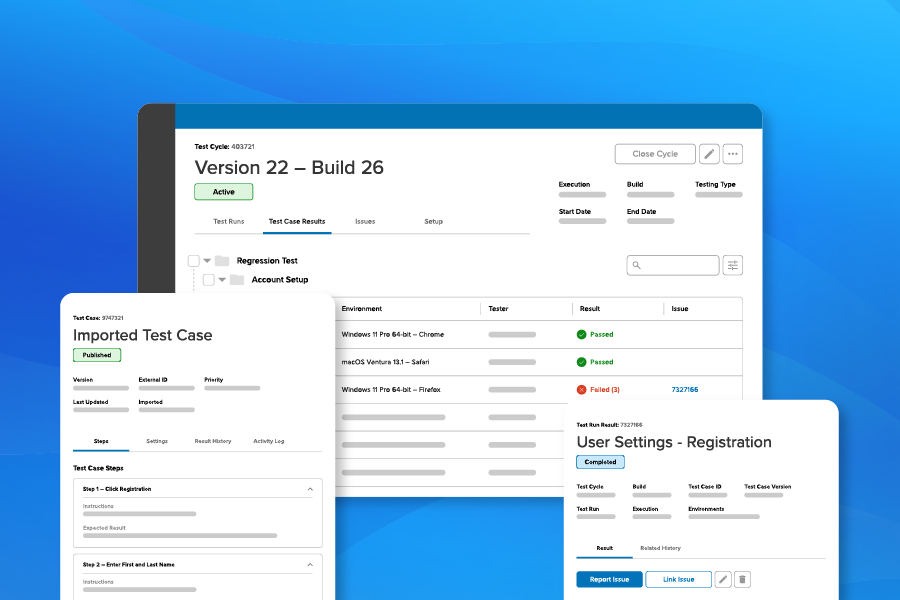Click the Regression Test folder label
The width and height of the screenshot is (900, 600).
click(x=267, y=261)
